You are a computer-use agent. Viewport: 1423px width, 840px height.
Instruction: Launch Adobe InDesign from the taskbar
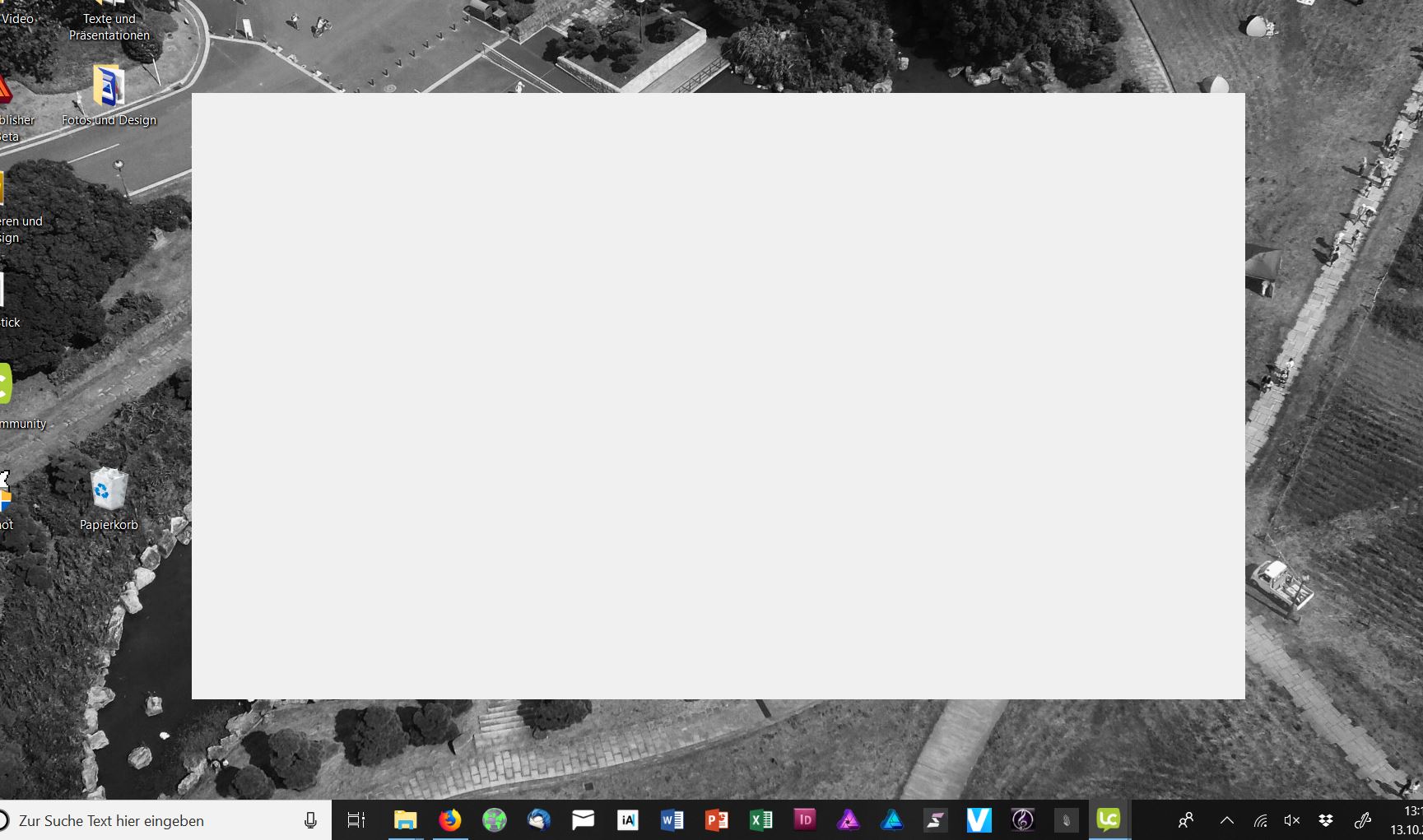pyautogui.click(x=805, y=819)
